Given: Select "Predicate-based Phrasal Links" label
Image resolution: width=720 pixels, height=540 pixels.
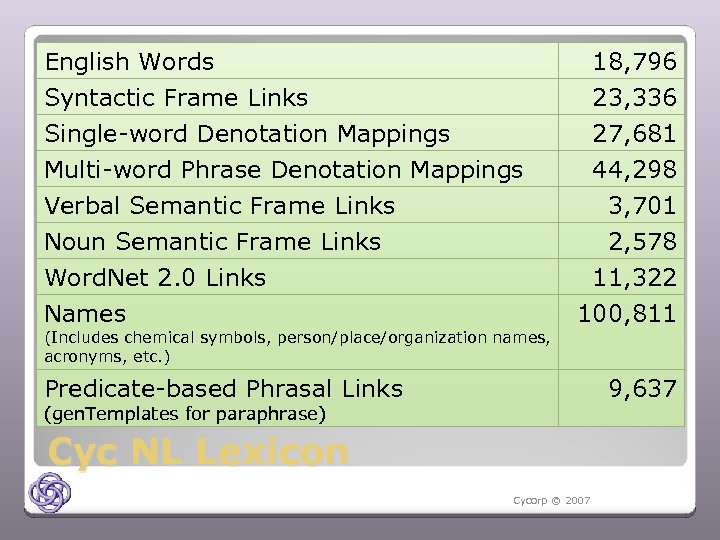Looking at the screenshot, I should tap(224, 388).
